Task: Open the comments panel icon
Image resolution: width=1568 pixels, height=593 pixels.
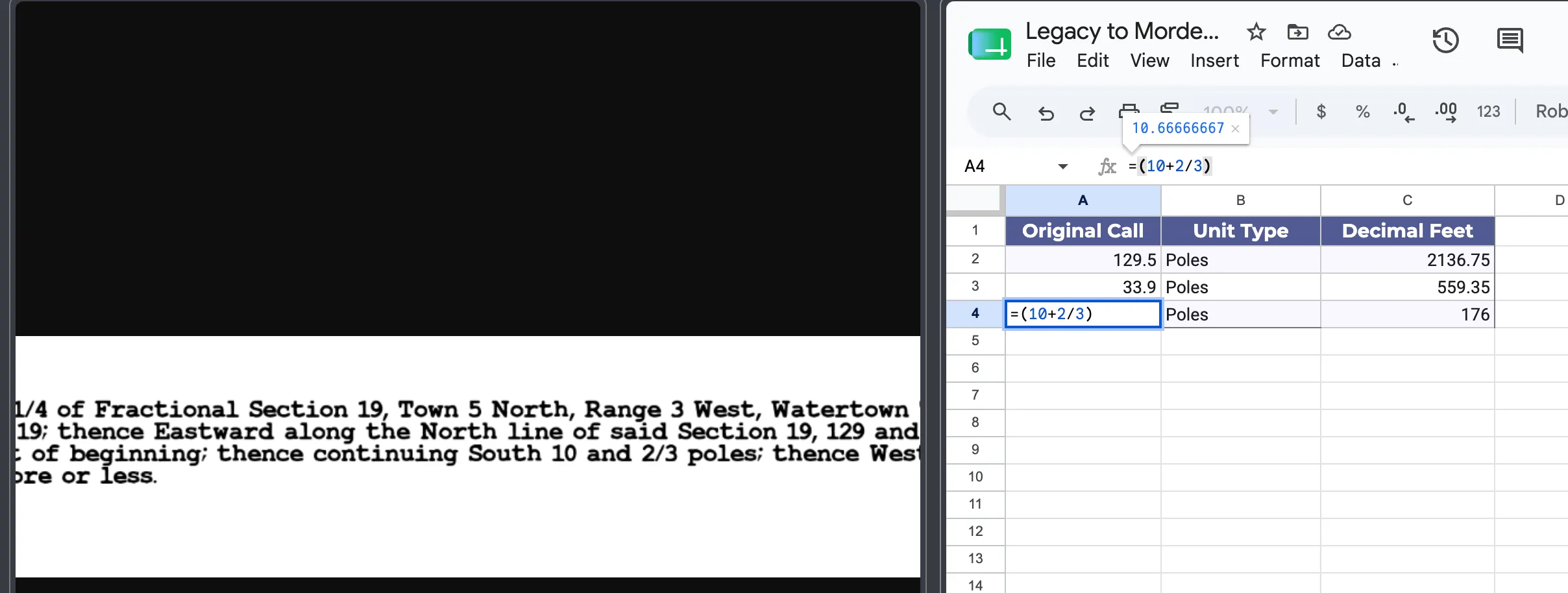Action: point(1510,41)
